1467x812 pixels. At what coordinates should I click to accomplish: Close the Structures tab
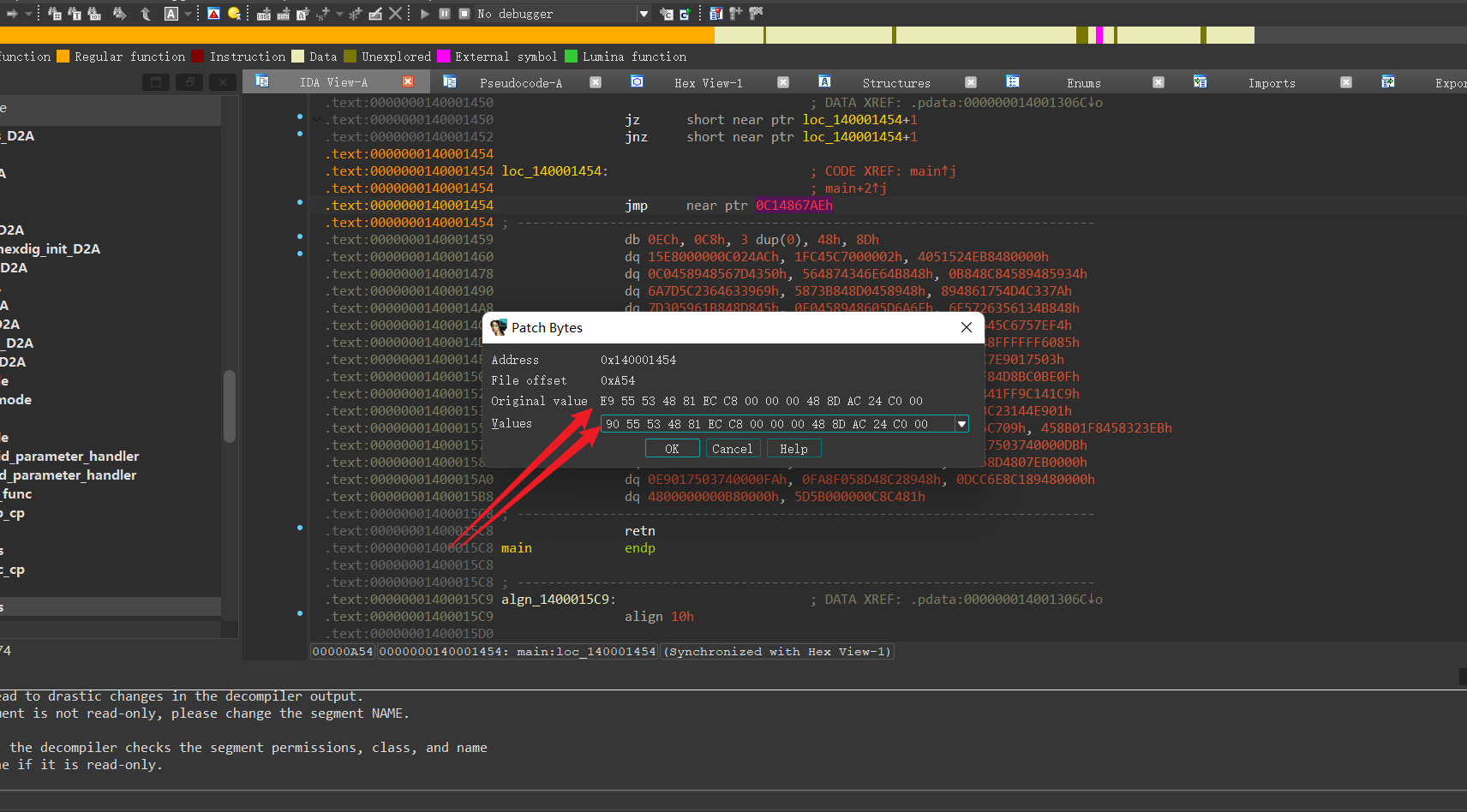click(971, 82)
